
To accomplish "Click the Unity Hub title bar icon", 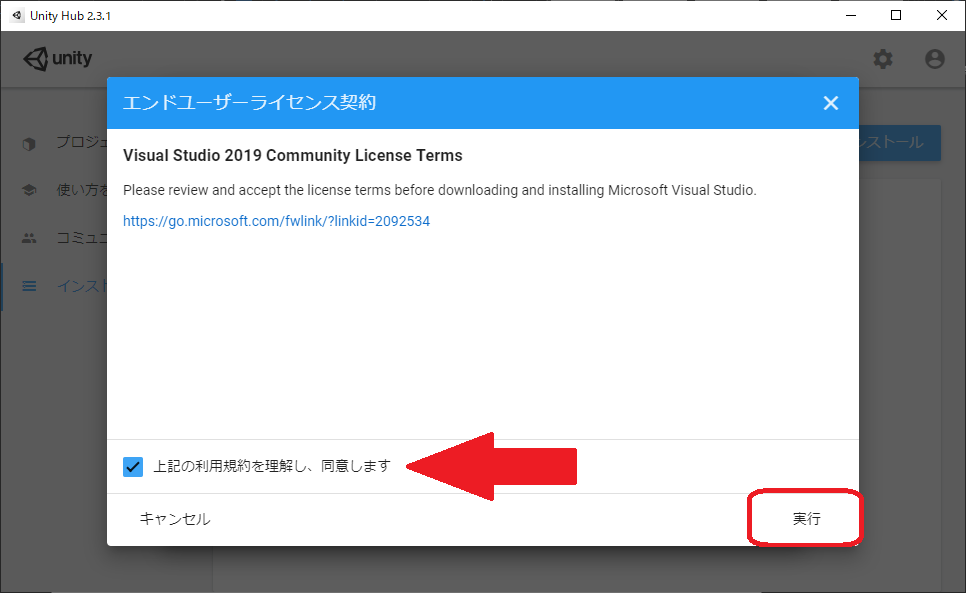I will click(17, 15).
